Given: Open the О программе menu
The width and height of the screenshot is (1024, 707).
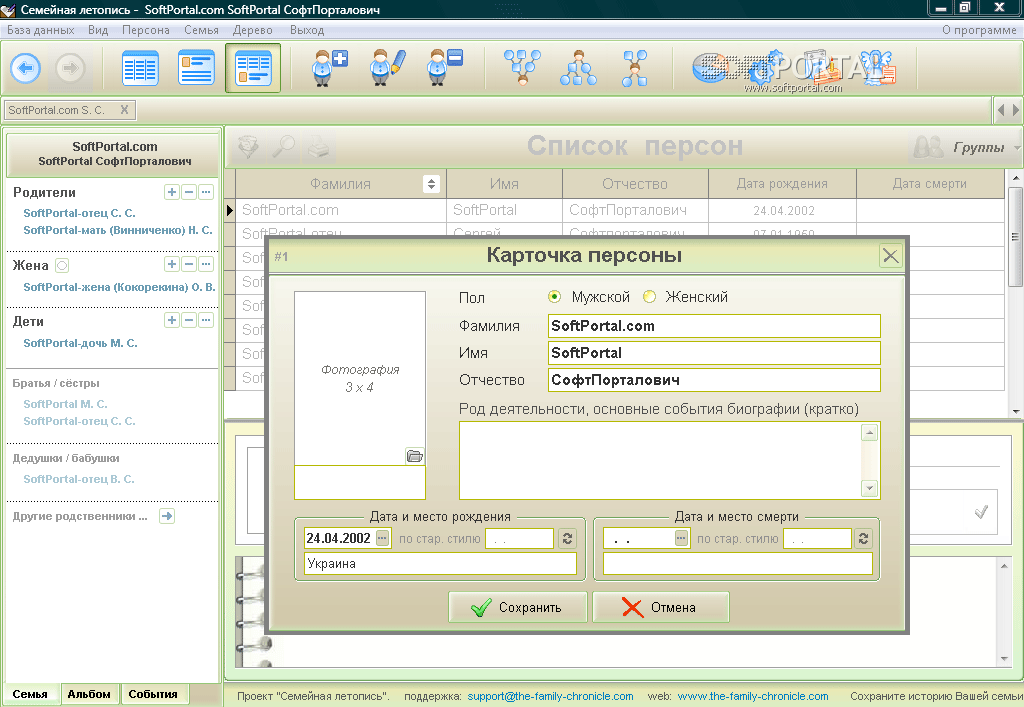Looking at the screenshot, I should coord(979,30).
